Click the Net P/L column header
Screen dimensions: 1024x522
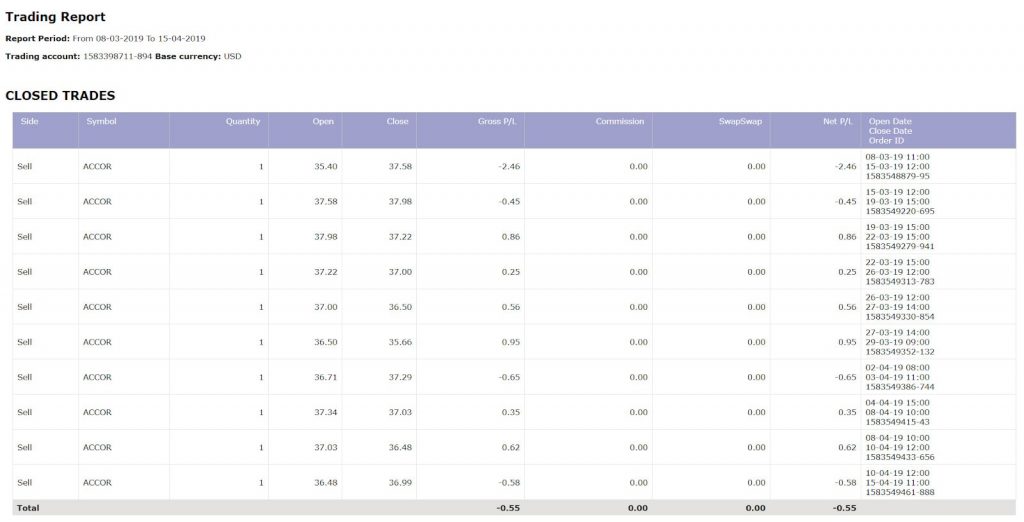pos(838,122)
